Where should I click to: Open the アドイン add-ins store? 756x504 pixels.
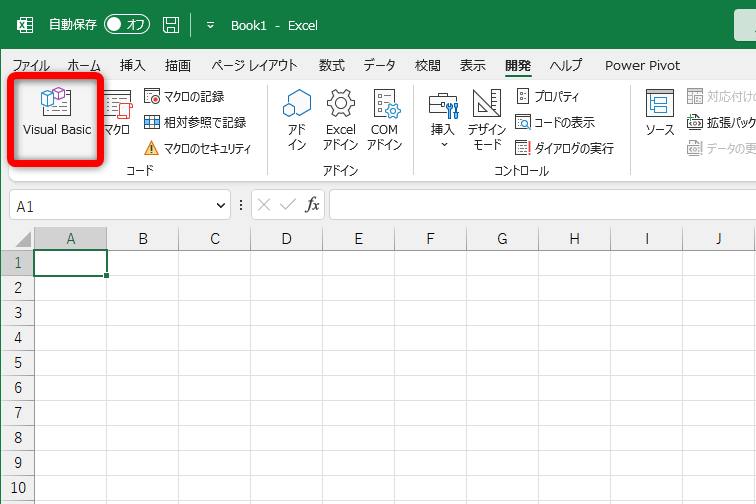[x=297, y=119]
